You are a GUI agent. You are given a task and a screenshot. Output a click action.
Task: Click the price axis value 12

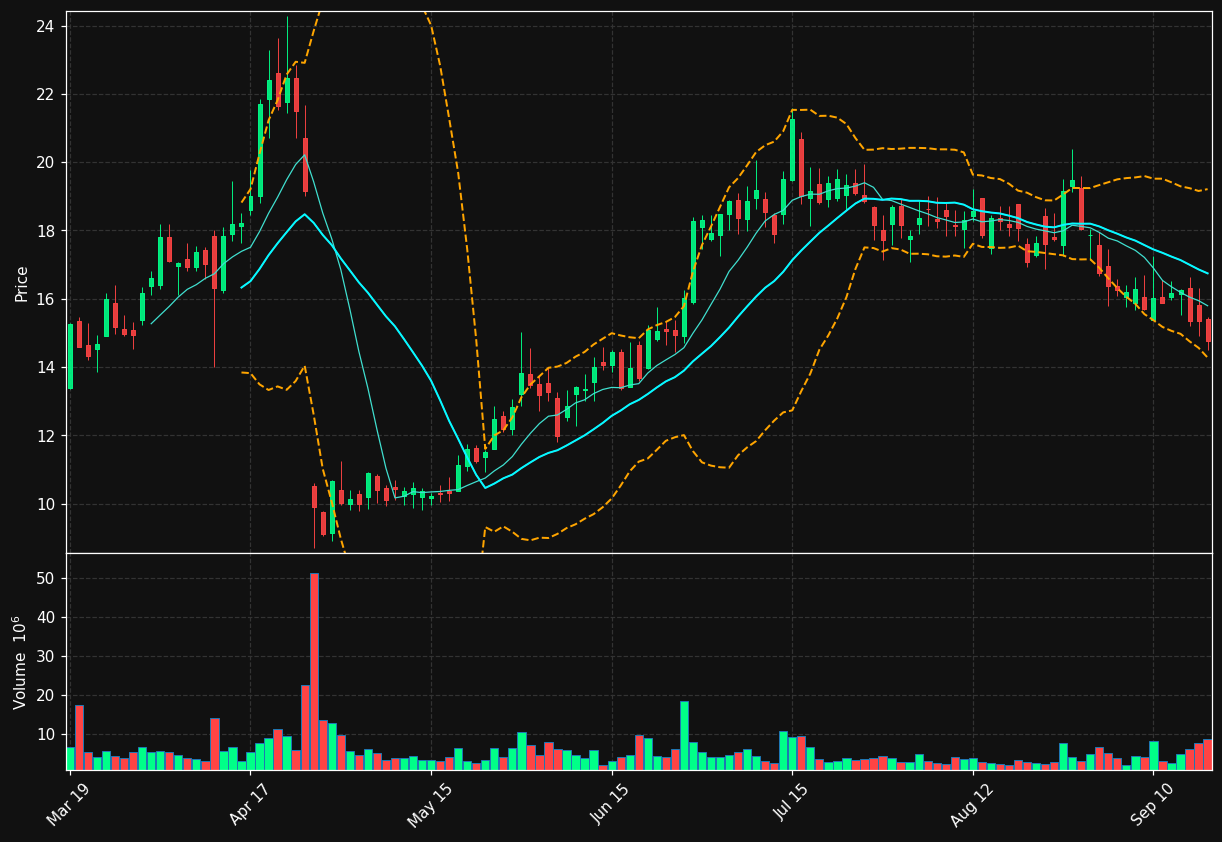pyautogui.click(x=44, y=436)
